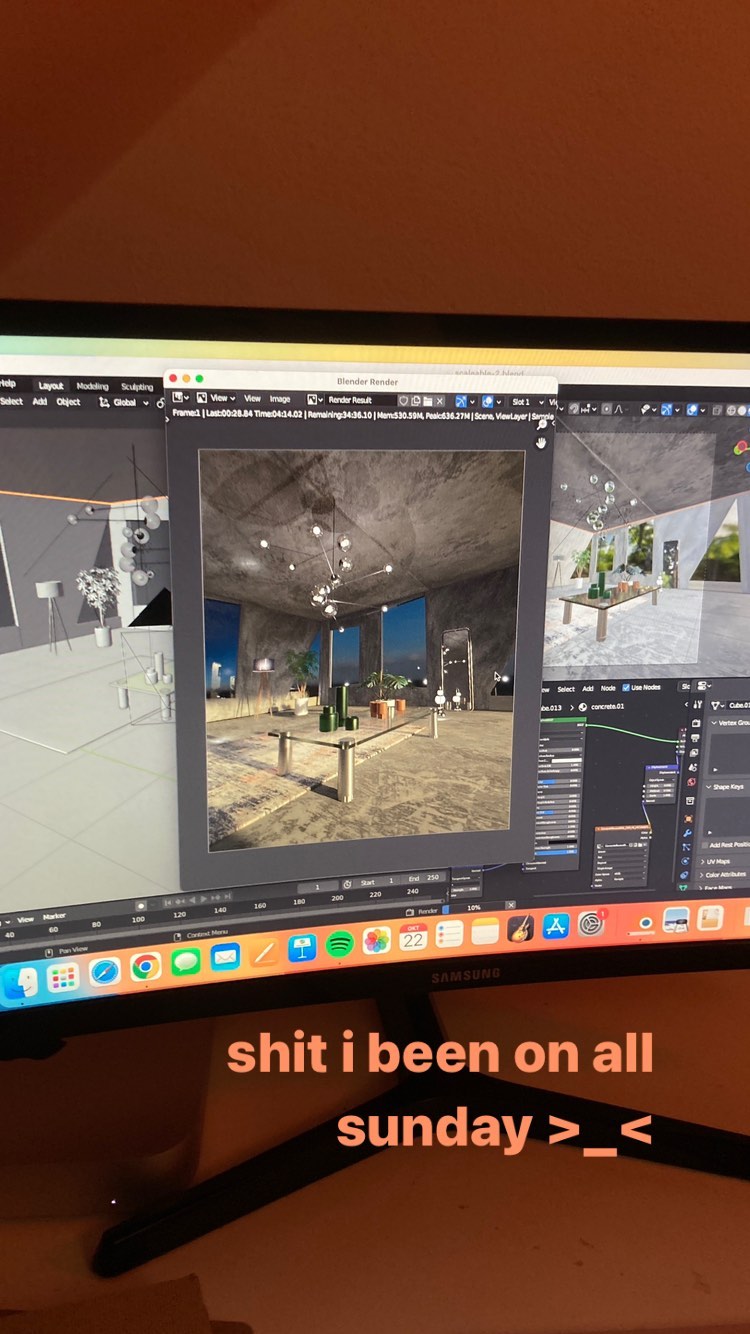
Task: Open Keynote from the dock
Action: click(302, 947)
